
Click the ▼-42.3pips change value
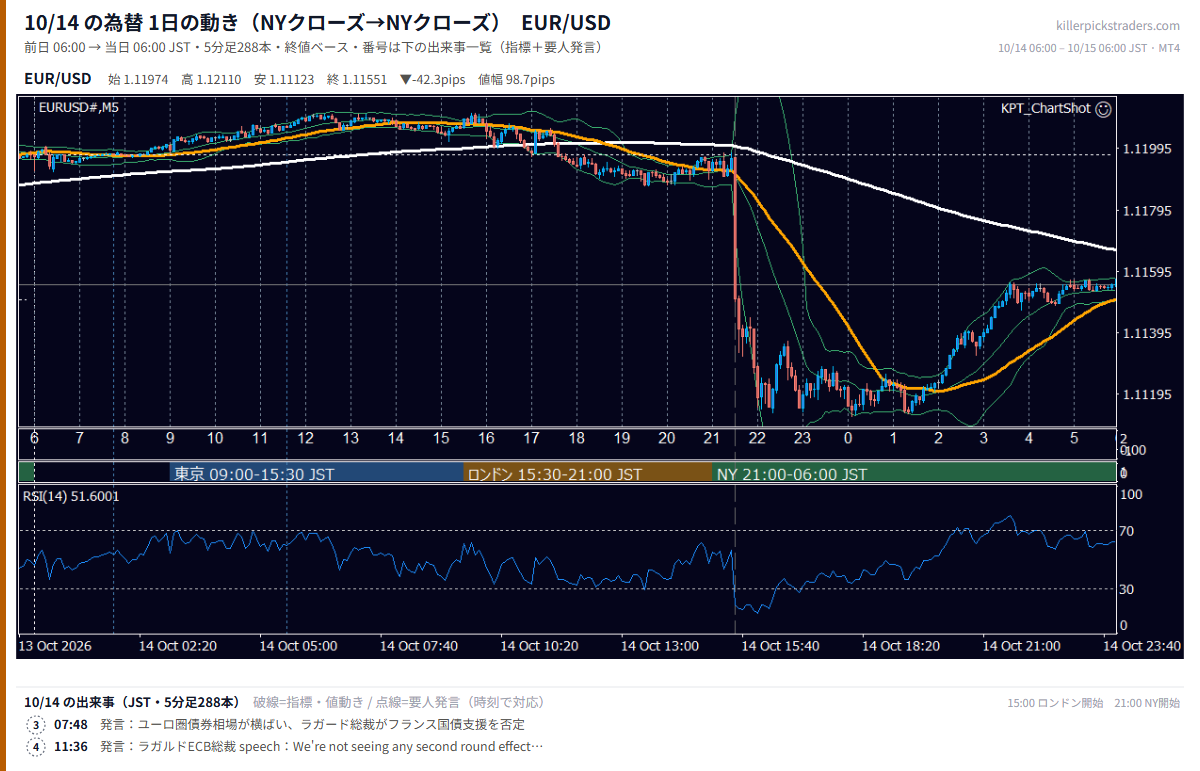(434, 80)
